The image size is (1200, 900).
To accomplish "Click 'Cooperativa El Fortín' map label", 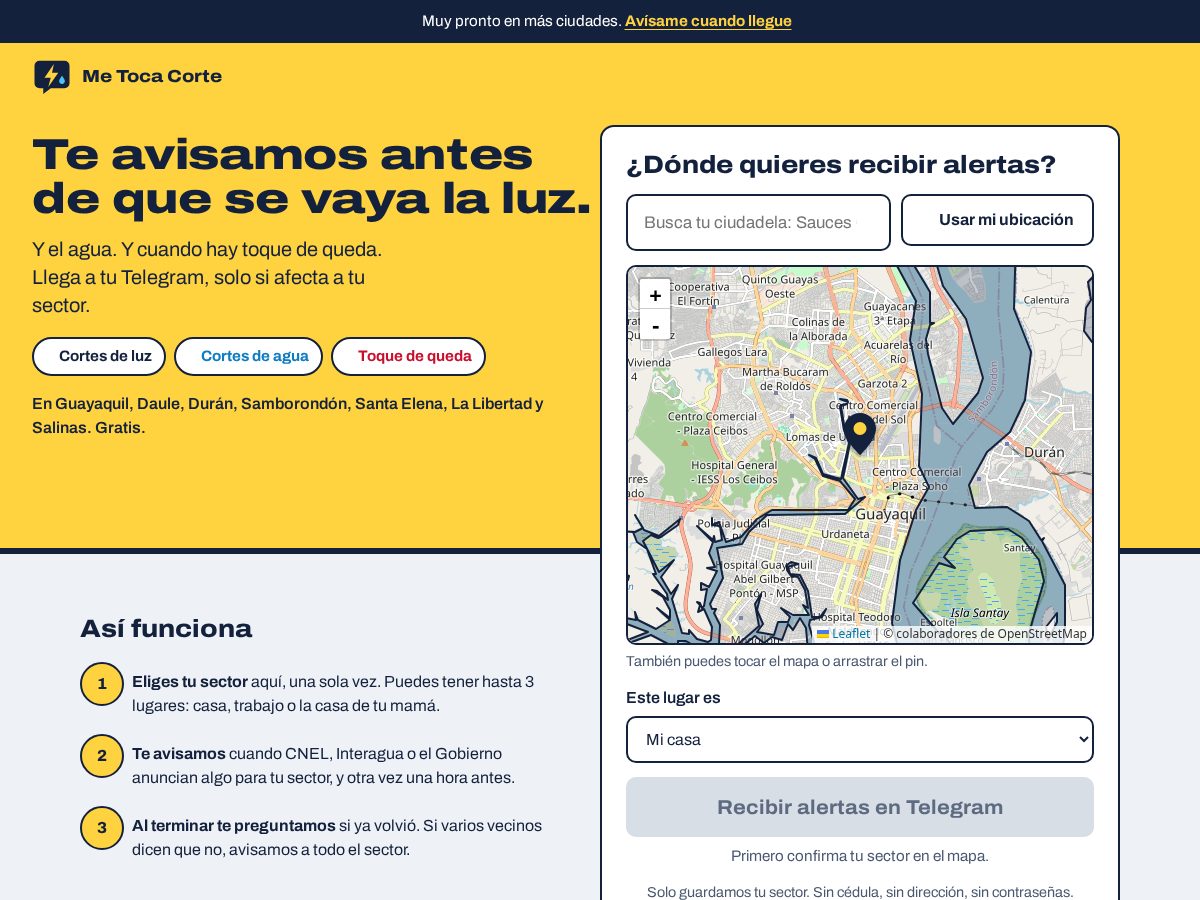I will [x=698, y=293].
